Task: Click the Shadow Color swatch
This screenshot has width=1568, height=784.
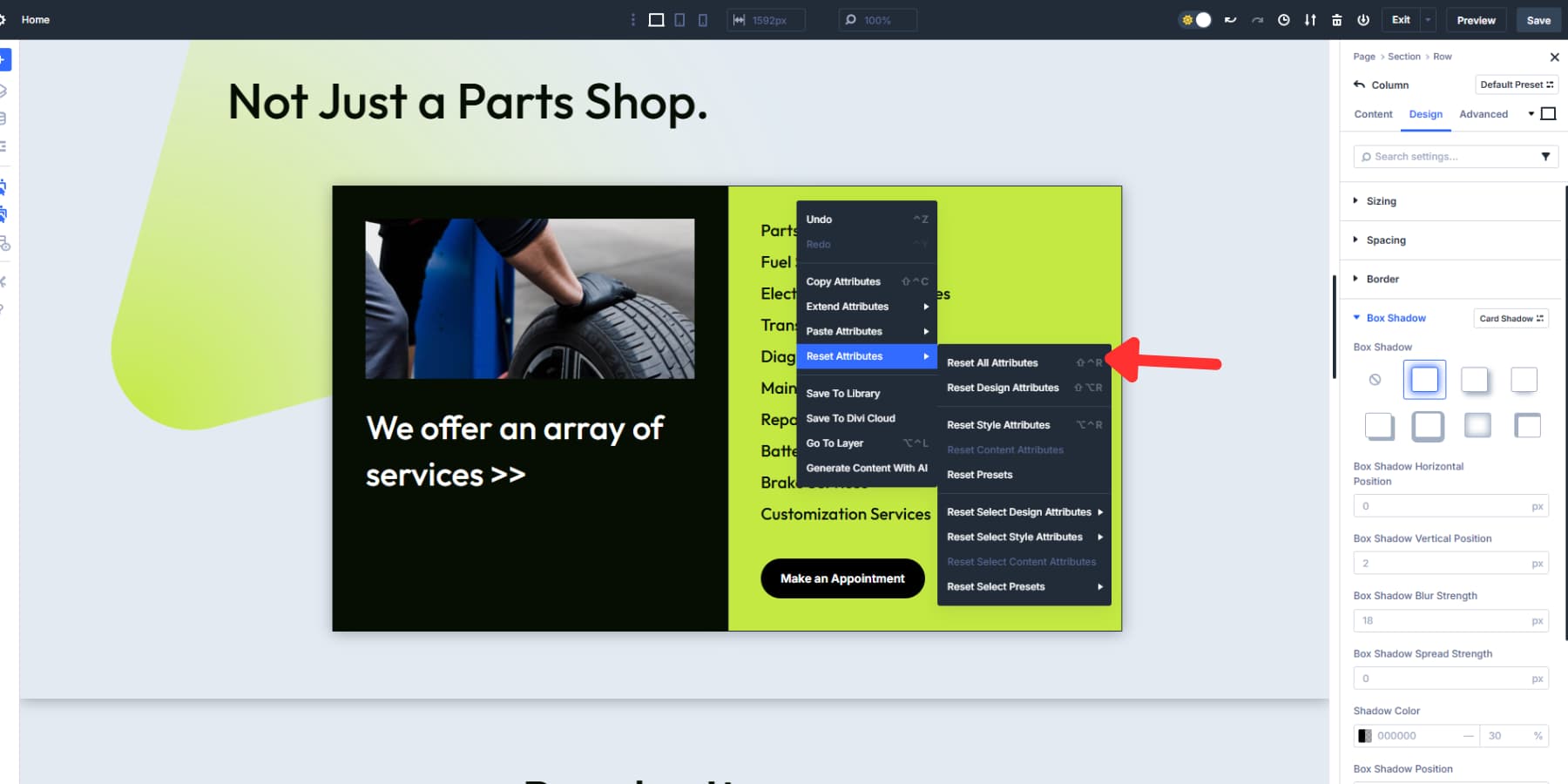Action: pyautogui.click(x=1365, y=736)
